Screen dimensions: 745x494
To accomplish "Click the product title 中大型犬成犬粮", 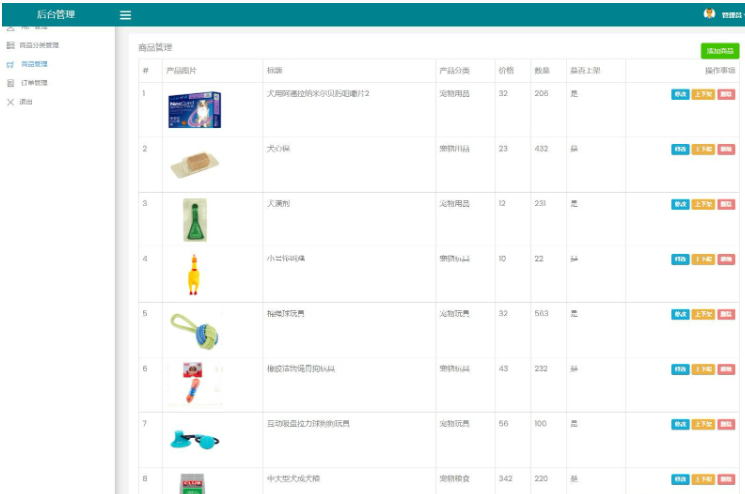I will 293,479.
